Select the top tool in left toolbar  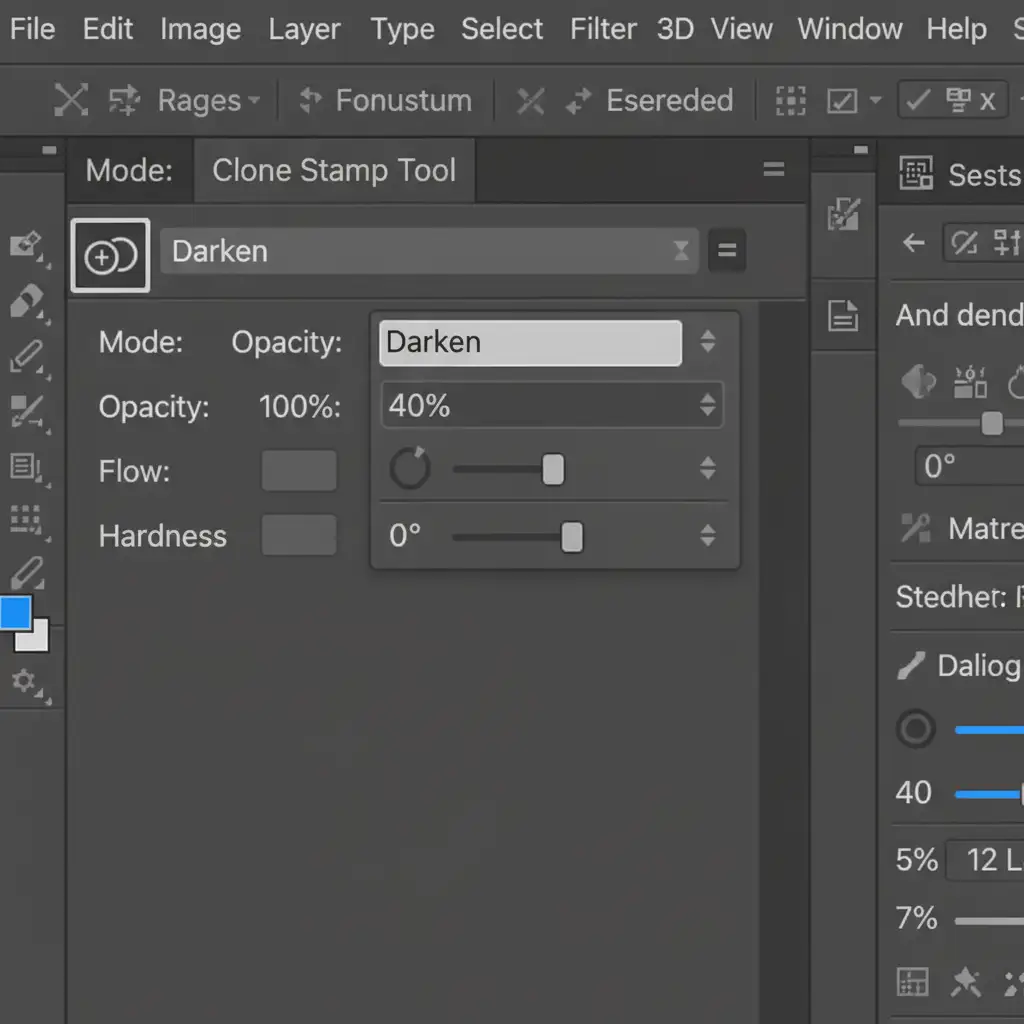pyautogui.click(x=24, y=245)
